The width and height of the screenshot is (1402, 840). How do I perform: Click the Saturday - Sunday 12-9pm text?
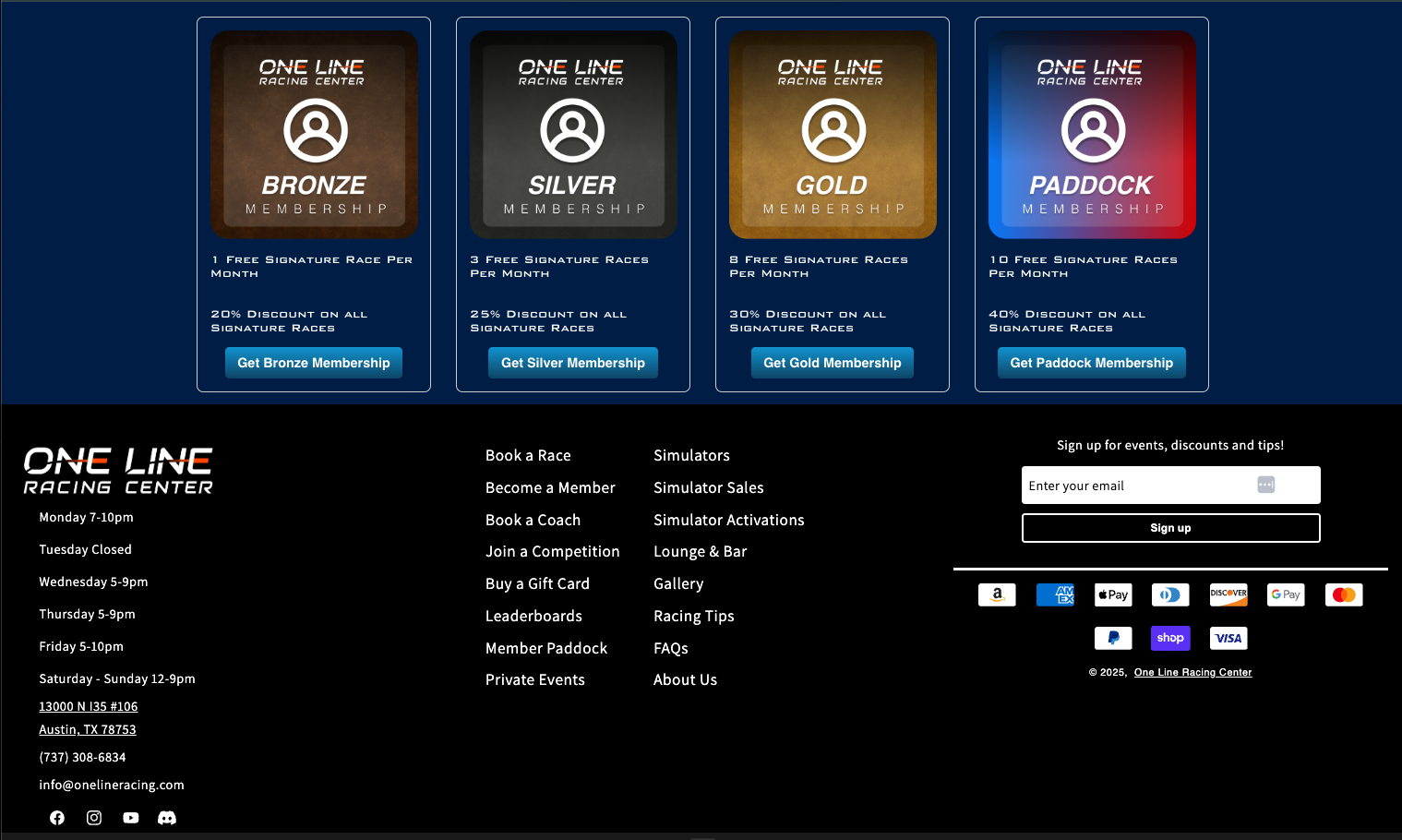(x=117, y=678)
